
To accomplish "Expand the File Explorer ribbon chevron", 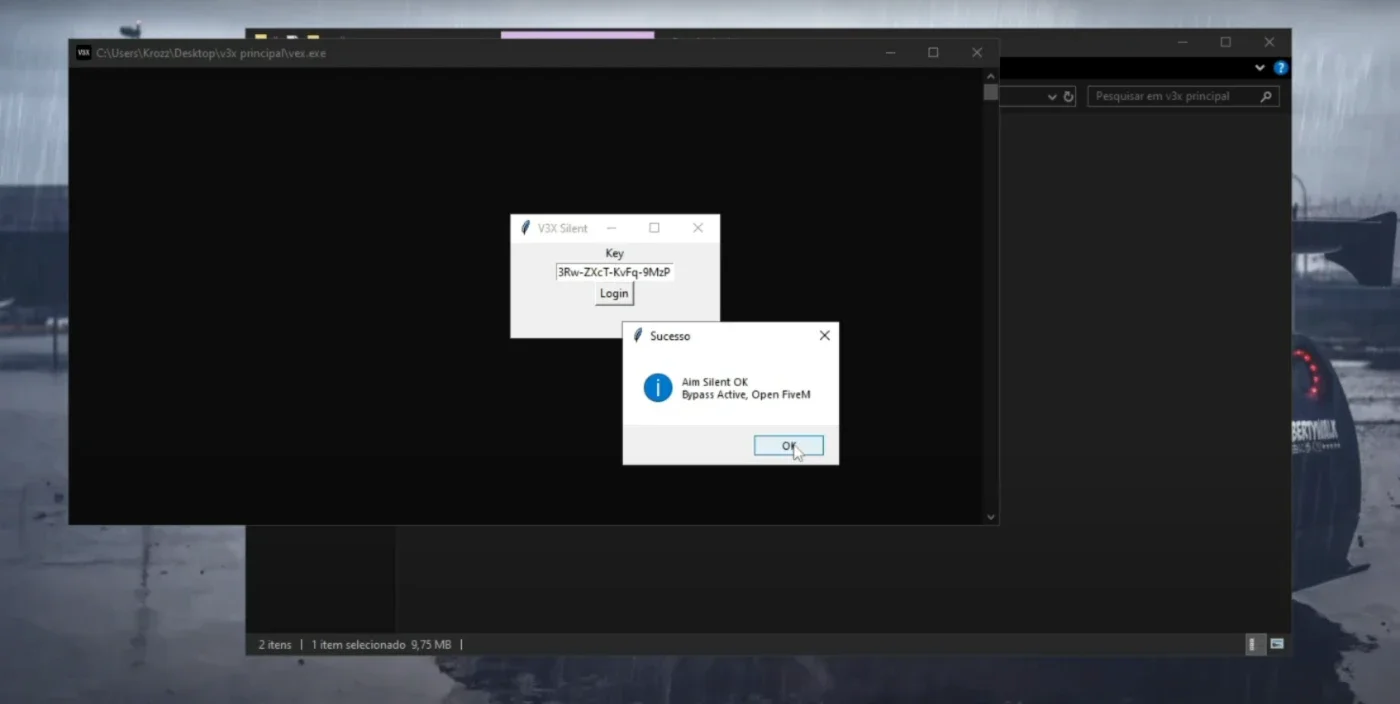I will pos(1260,68).
